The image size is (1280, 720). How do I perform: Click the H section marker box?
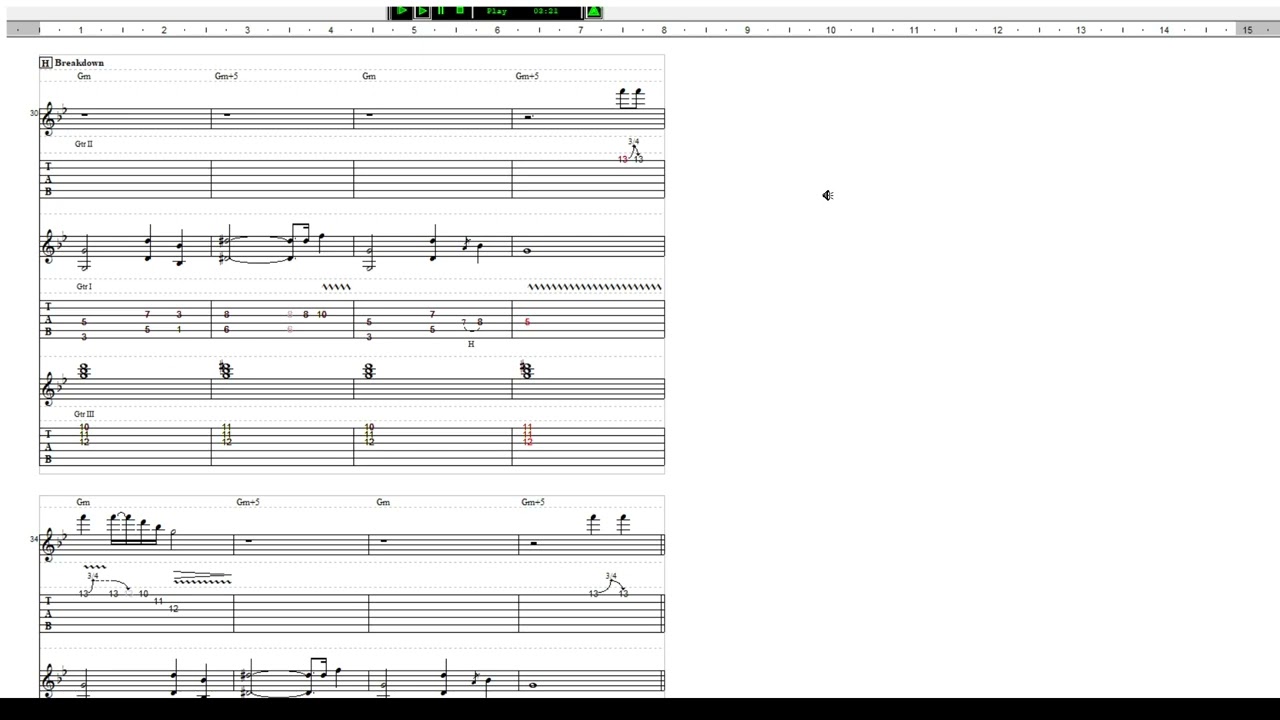click(x=45, y=63)
